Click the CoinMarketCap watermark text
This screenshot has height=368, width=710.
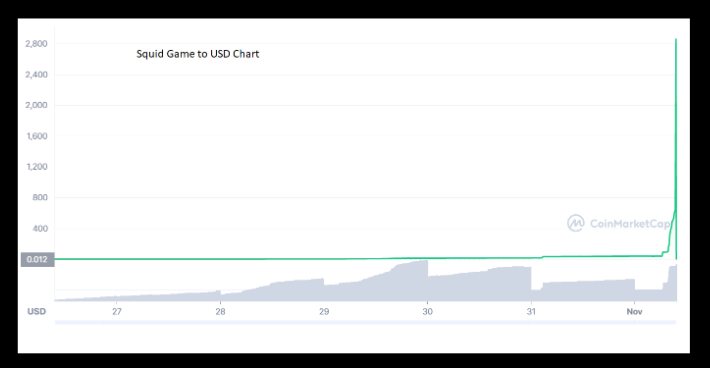coord(630,224)
